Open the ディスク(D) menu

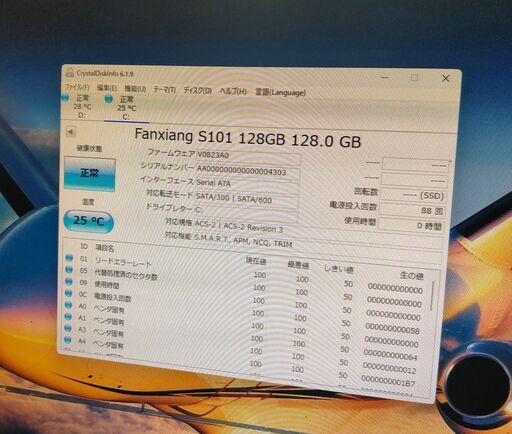(x=197, y=90)
